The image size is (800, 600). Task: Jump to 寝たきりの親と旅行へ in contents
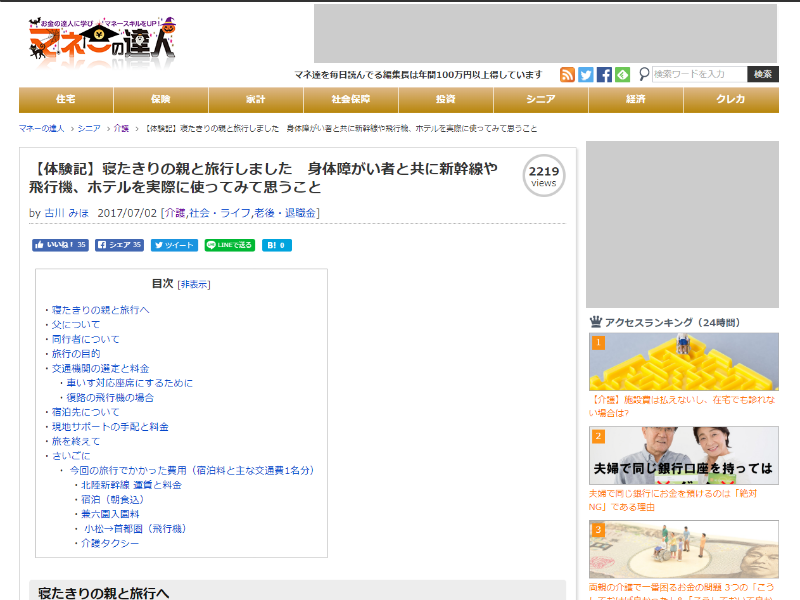tap(101, 310)
